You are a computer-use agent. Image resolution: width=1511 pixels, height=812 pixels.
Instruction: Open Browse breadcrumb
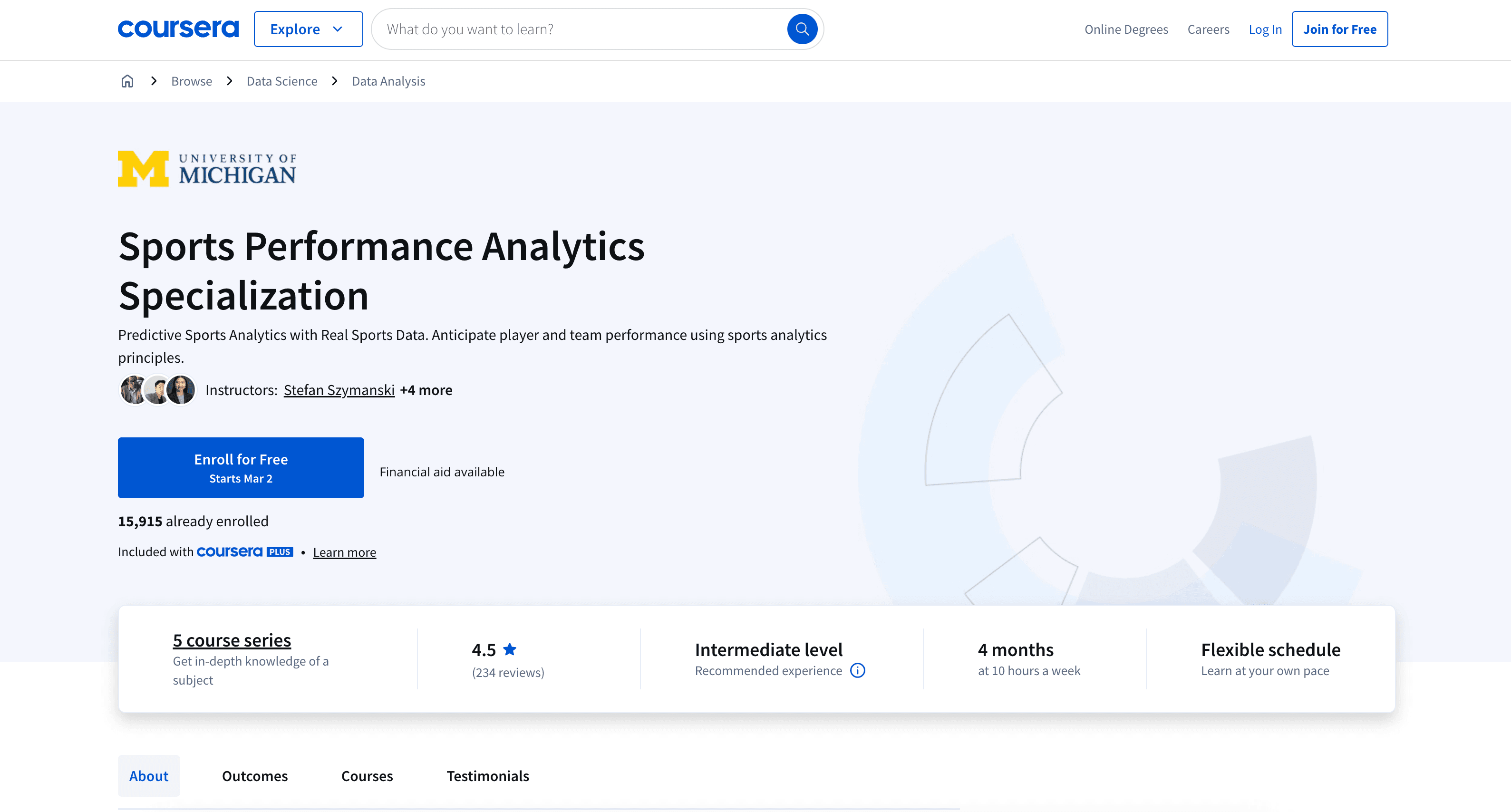pyautogui.click(x=191, y=81)
